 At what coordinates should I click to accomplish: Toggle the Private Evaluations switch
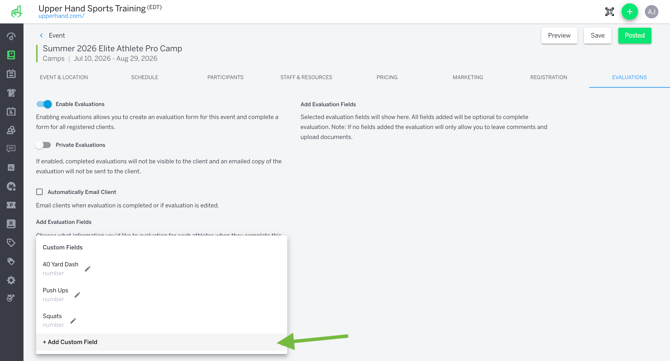pos(44,145)
